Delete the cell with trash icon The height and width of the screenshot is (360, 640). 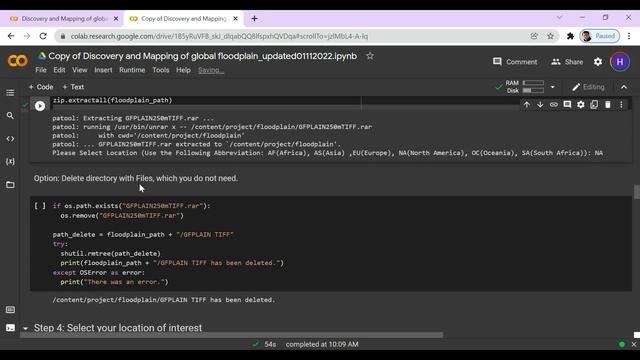[608, 105]
